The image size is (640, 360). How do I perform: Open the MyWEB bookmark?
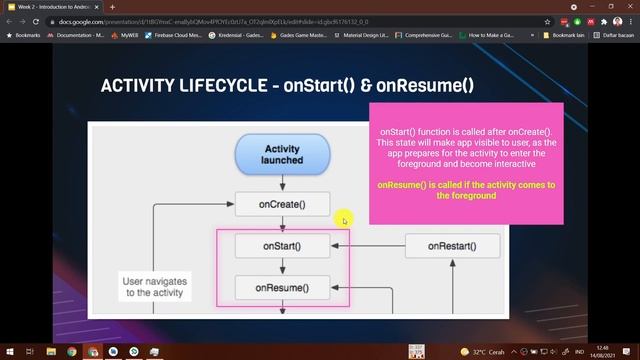click(125, 36)
